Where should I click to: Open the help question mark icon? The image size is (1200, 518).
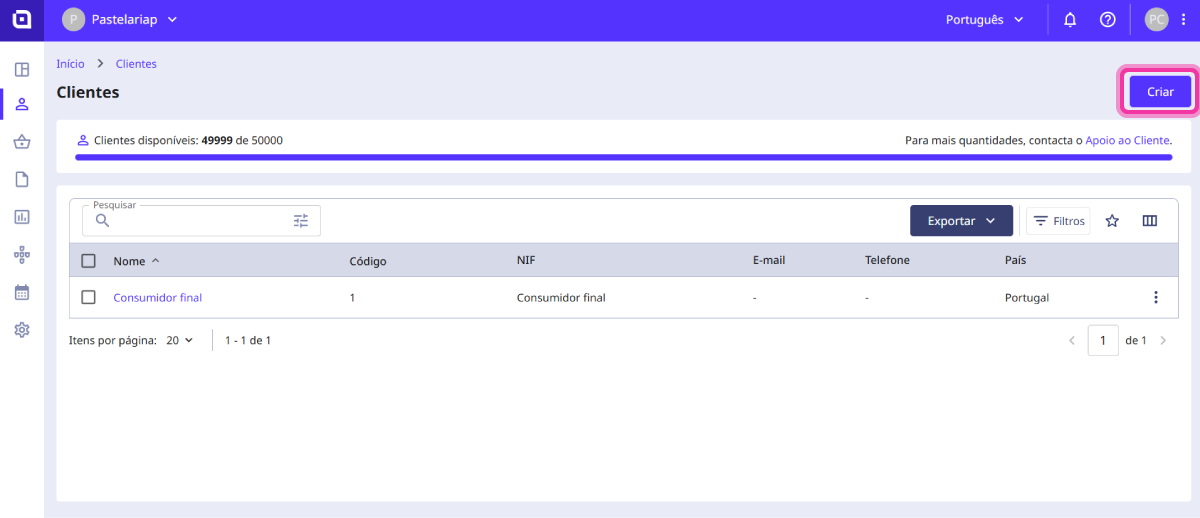coord(1107,20)
